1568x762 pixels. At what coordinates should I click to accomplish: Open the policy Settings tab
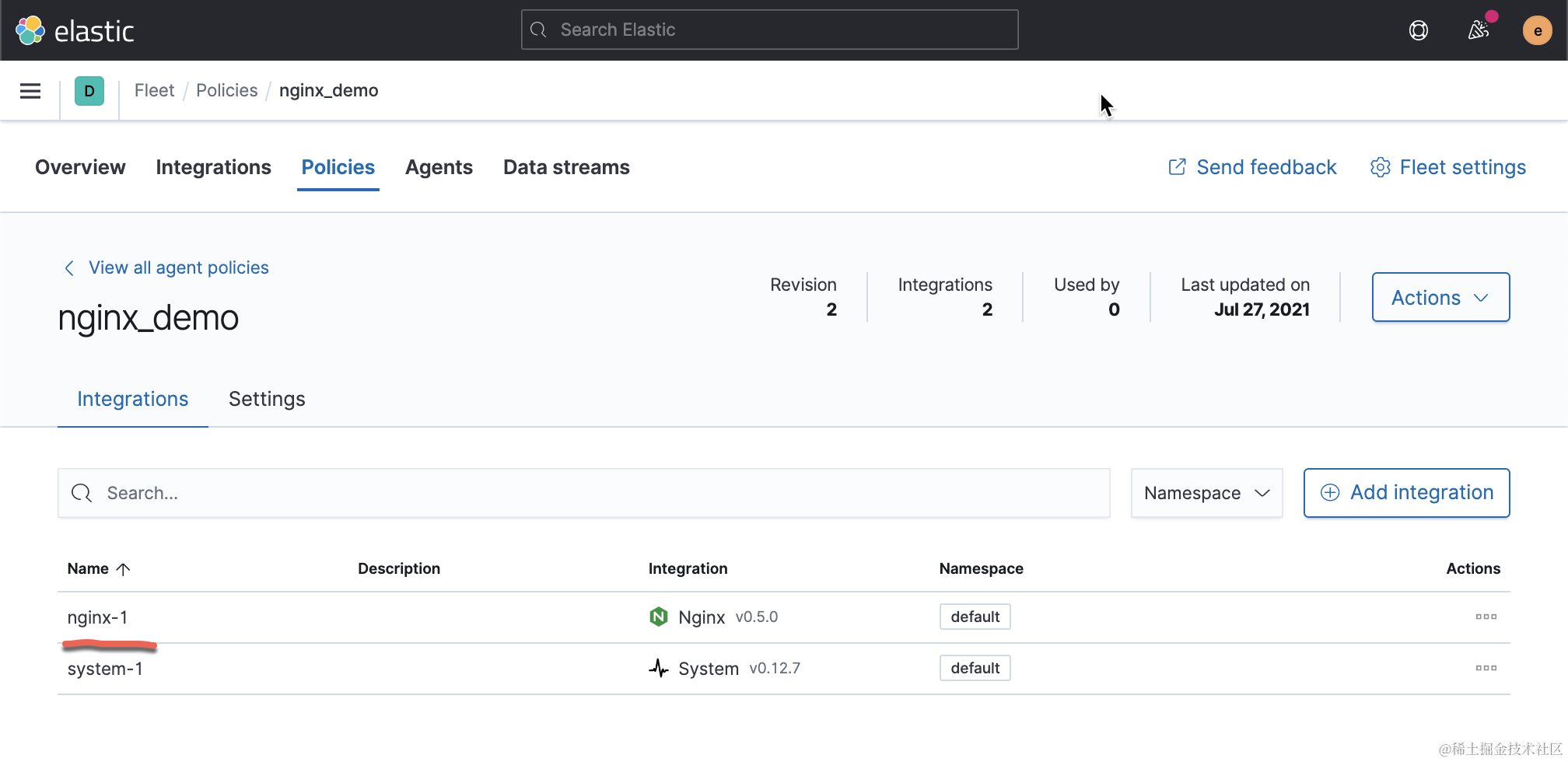point(267,399)
